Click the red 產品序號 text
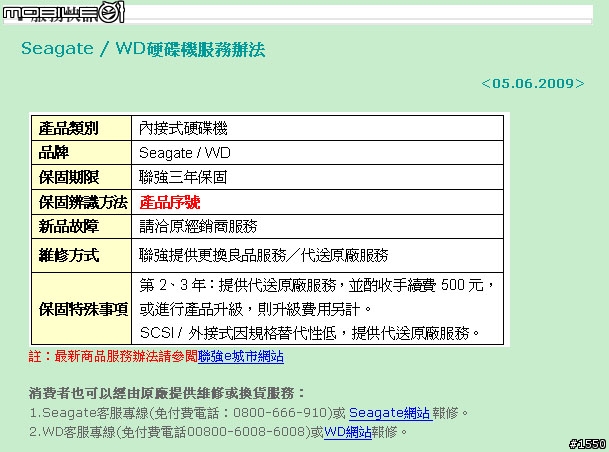This screenshot has height=452, width=609. [170, 202]
